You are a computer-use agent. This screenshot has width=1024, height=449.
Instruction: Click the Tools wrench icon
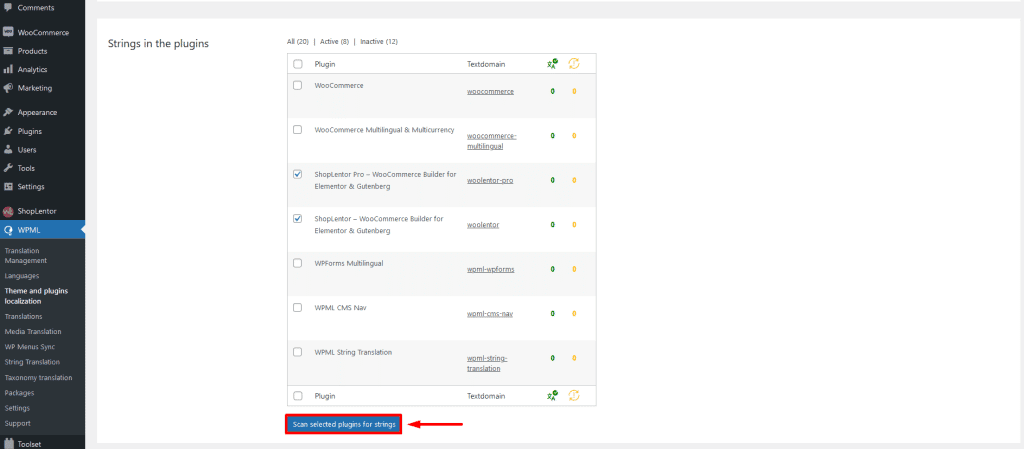[x=8, y=168]
